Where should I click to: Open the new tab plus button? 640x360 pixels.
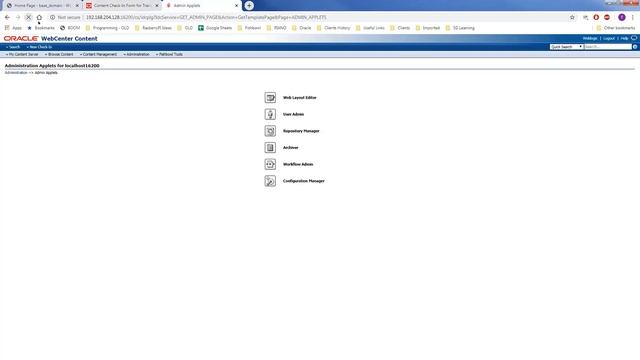[249, 5]
